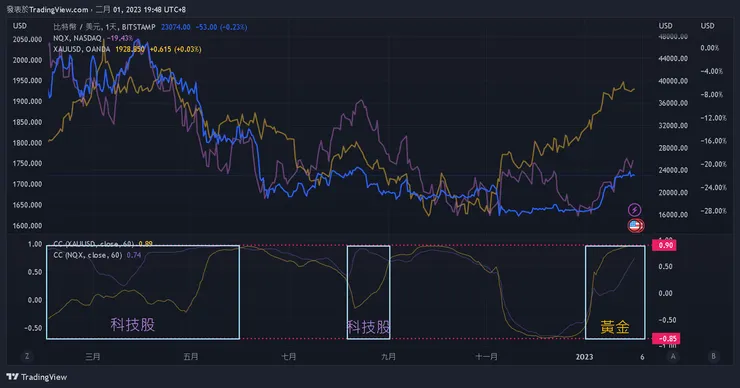Screen dimensions: 740x388
Task: Open the TradingView.com link in header
Action: coord(59,9)
